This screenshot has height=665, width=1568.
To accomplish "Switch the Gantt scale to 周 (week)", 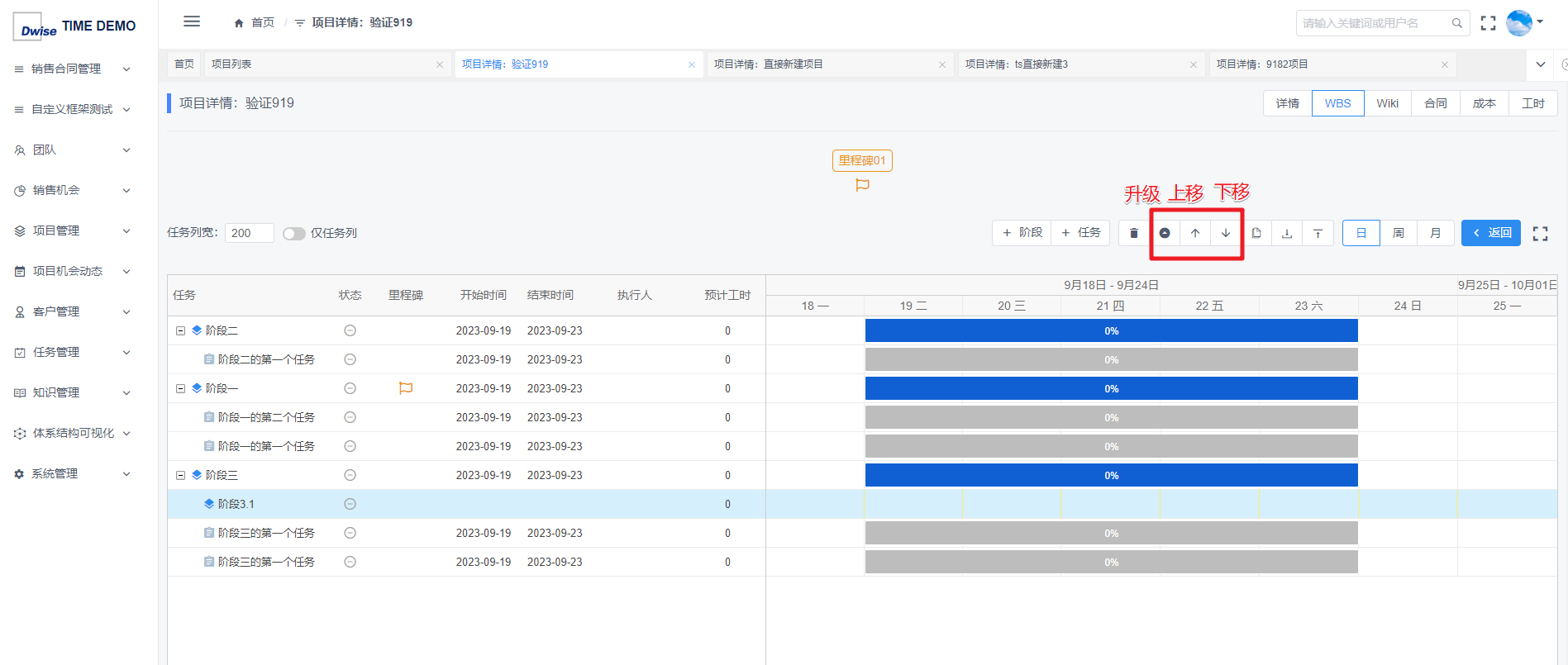I will click(1399, 233).
